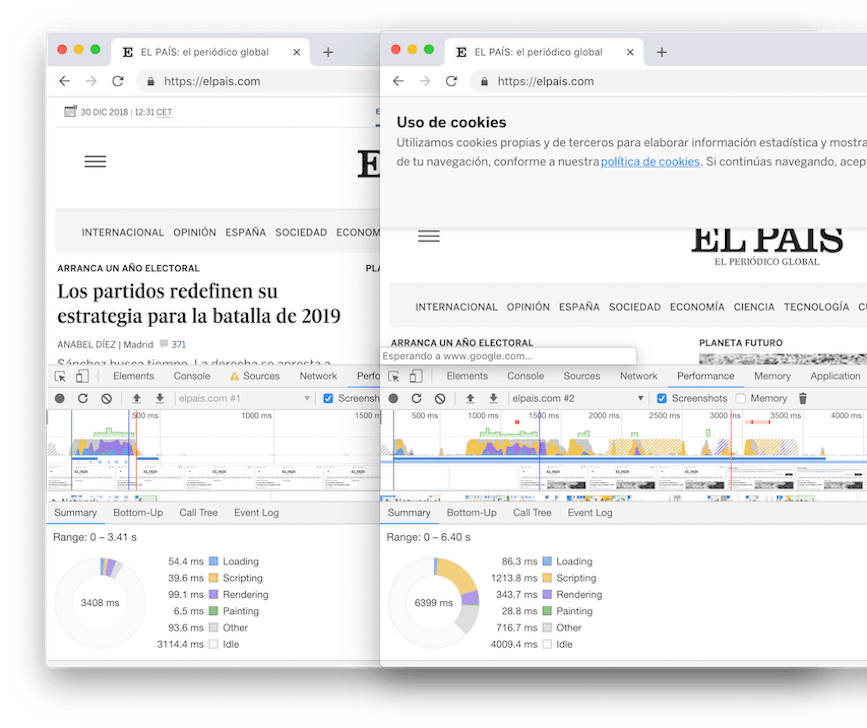Screen dimensions: 867x728
Task: Start recording in left Performance panel
Action: click(x=60, y=399)
